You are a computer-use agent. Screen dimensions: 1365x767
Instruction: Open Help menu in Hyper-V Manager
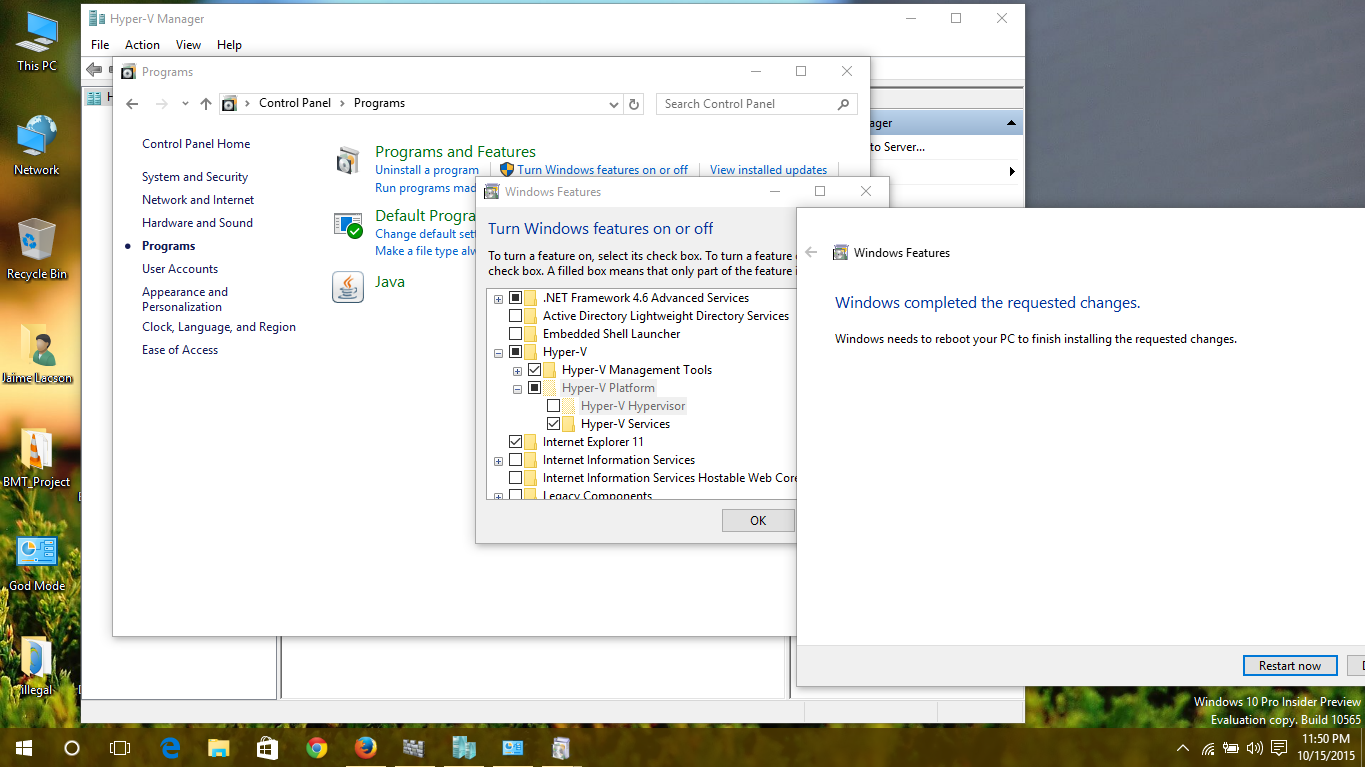[229, 45]
